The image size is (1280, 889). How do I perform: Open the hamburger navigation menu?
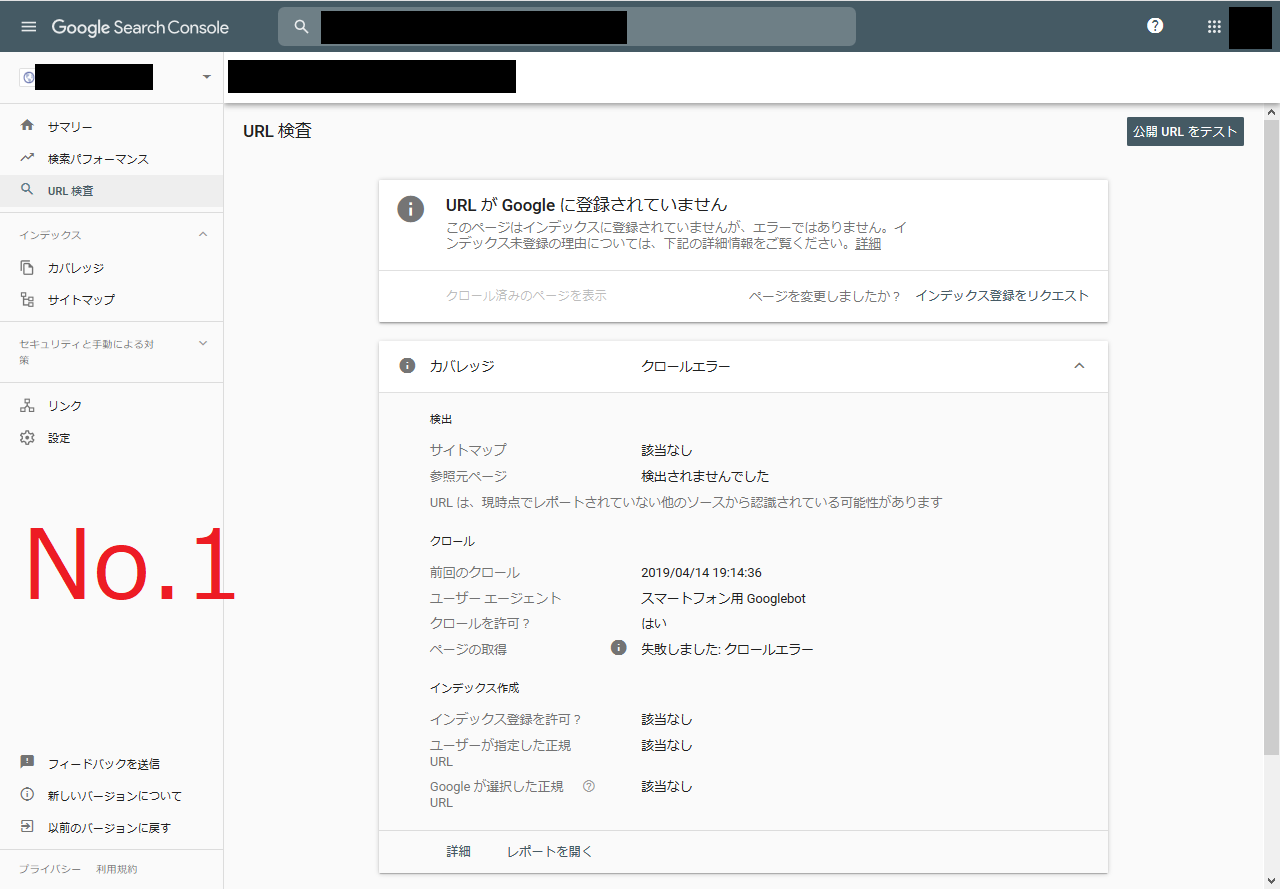(28, 27)
